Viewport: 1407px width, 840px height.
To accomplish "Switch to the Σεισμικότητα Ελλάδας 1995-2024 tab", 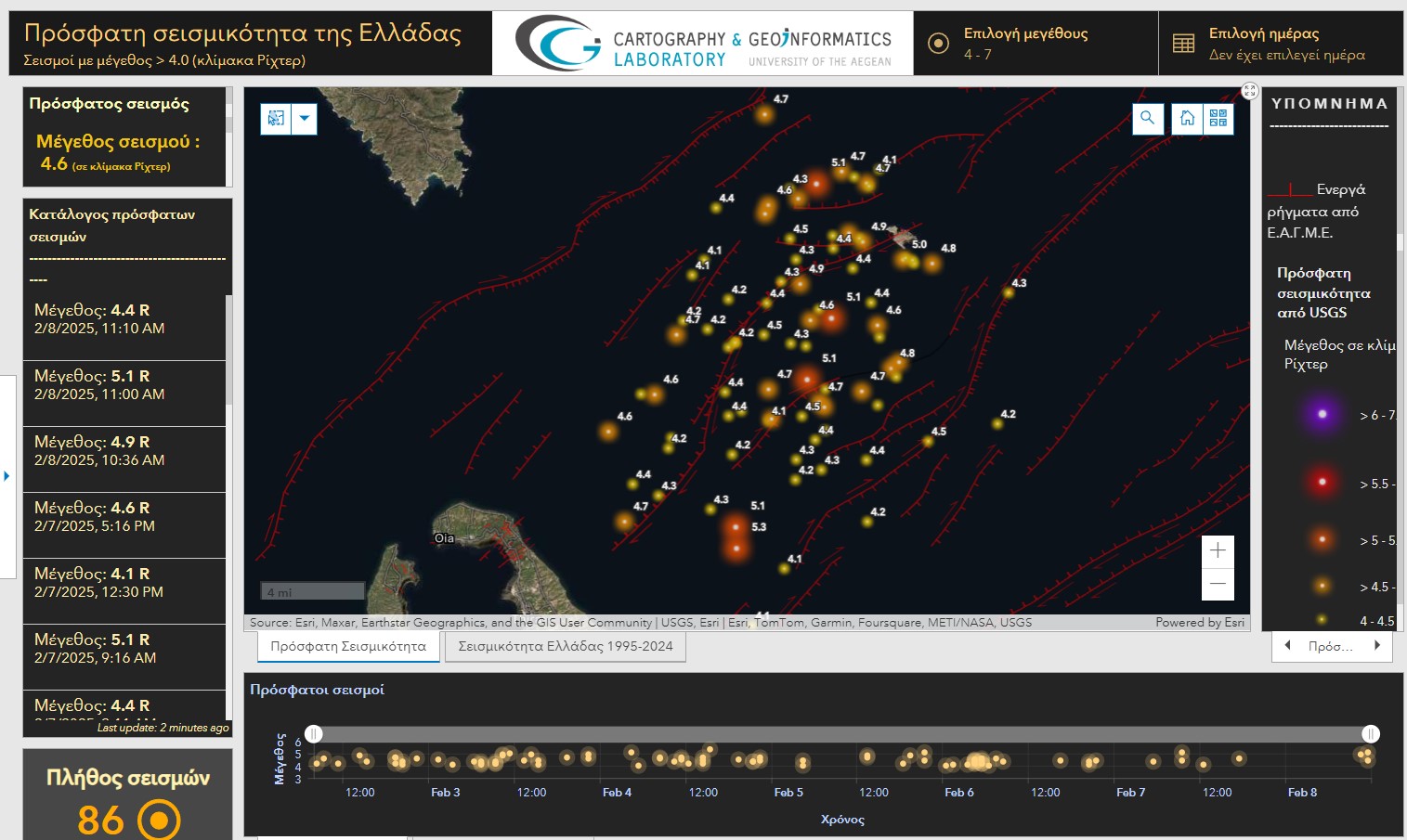I will coord(565,647).
